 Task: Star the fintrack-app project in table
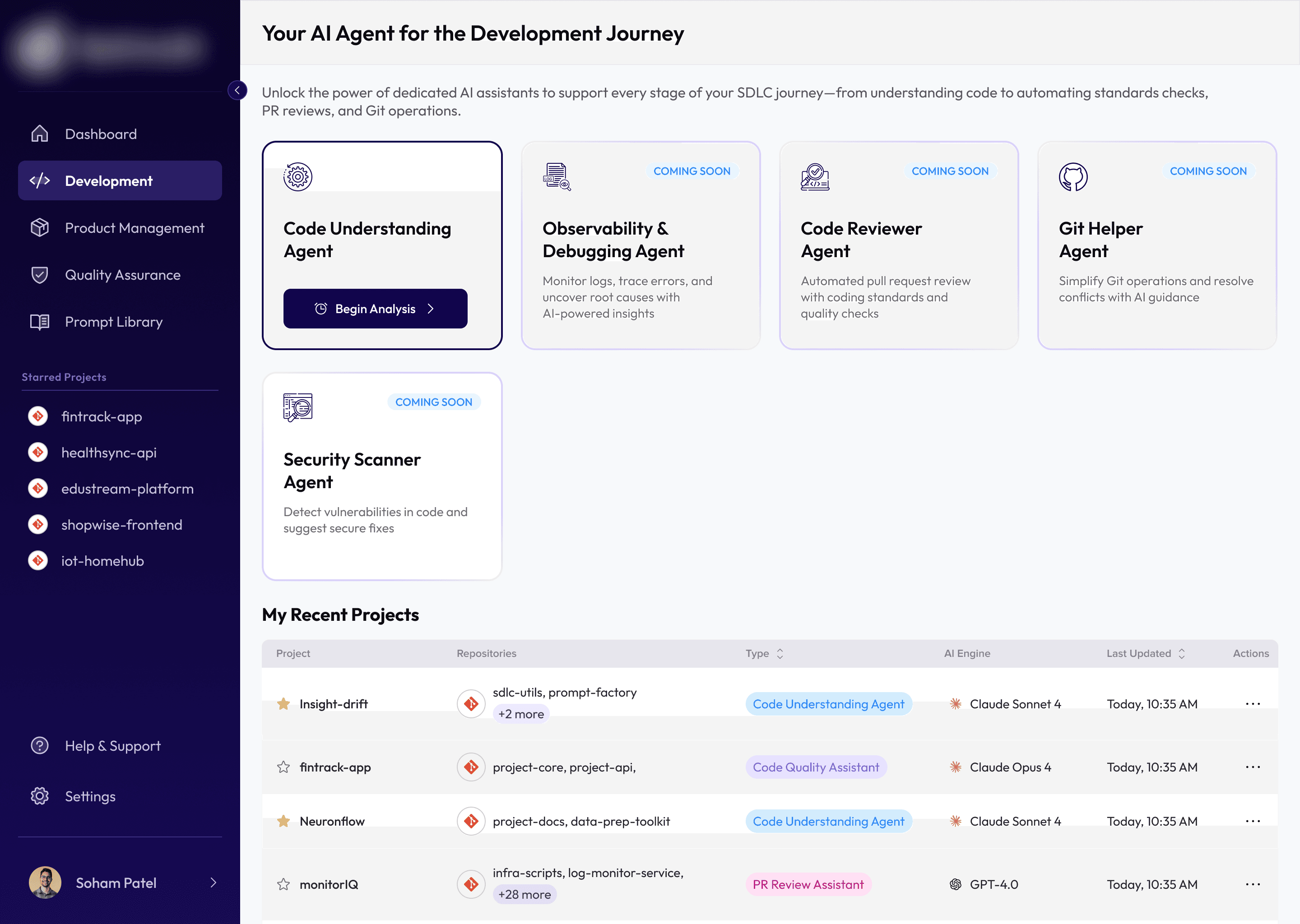[283, 767]
